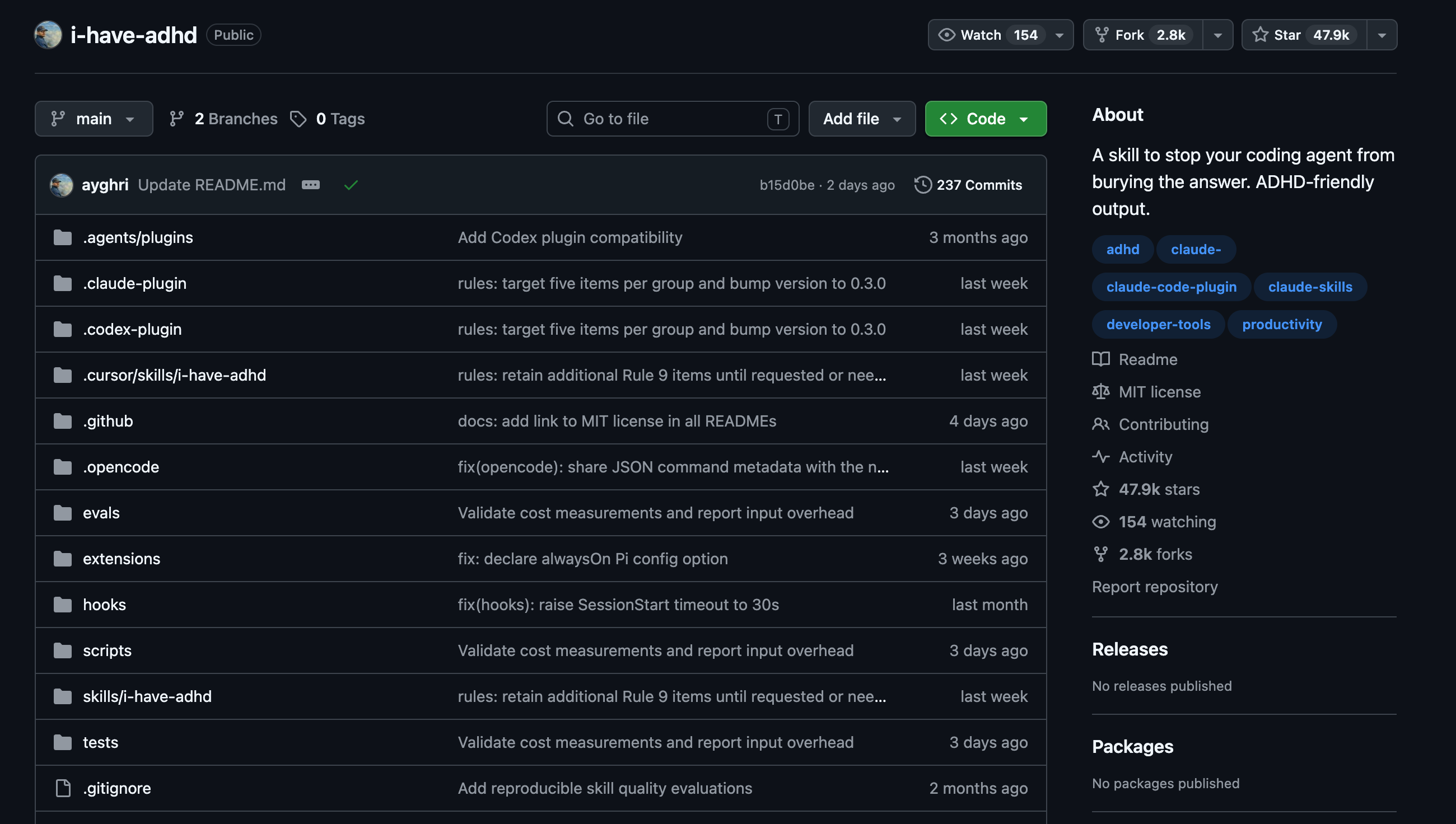Open the repository owner avatar
1456x824 pixels.
[x=48, y=35]
